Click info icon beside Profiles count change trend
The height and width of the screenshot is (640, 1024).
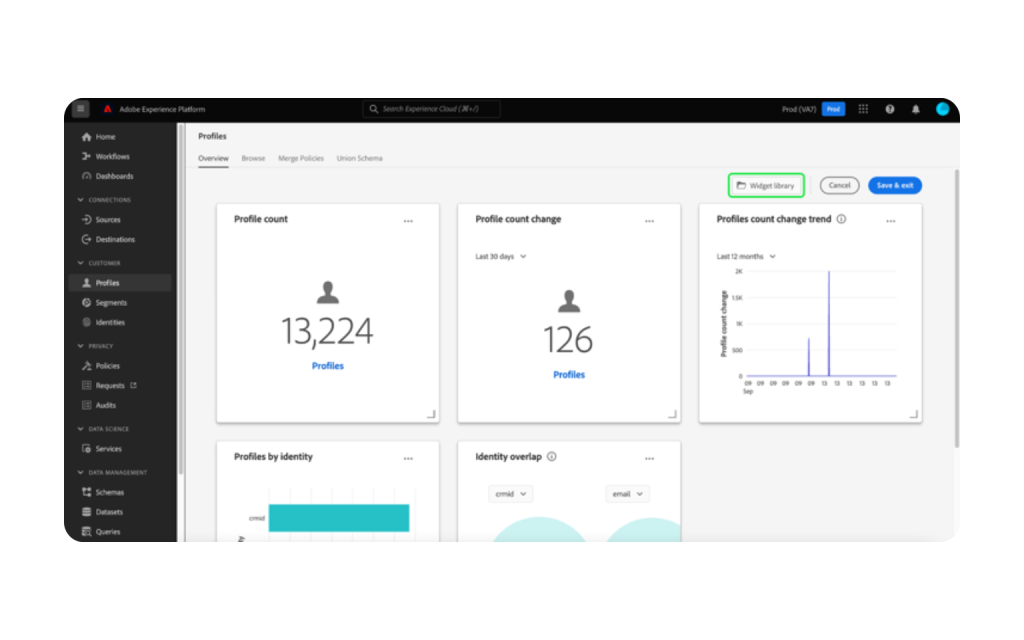pos(841,219)
